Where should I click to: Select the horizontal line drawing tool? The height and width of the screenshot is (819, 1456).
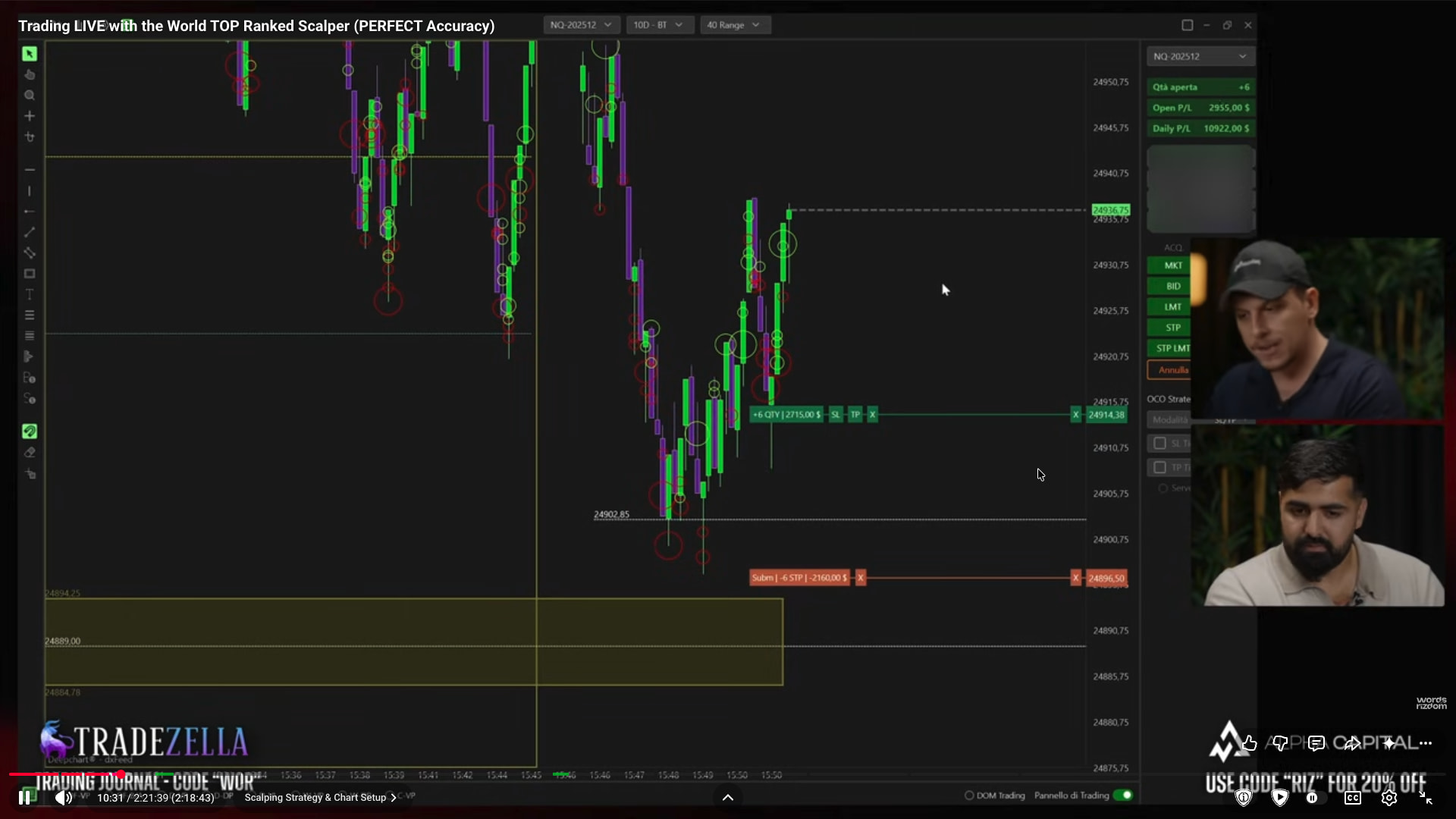[x=30, y=170]
